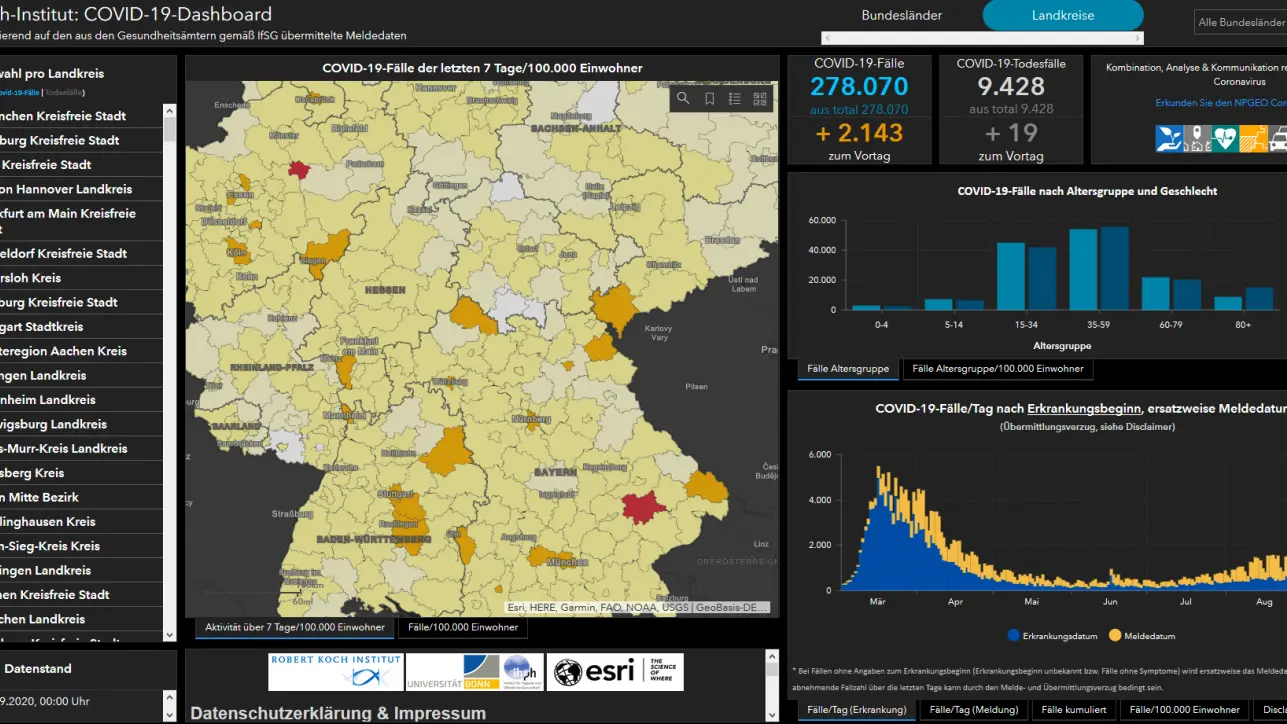Open basemap gallery grid icon
This screenshot has height=724, width=1287.
760,98
